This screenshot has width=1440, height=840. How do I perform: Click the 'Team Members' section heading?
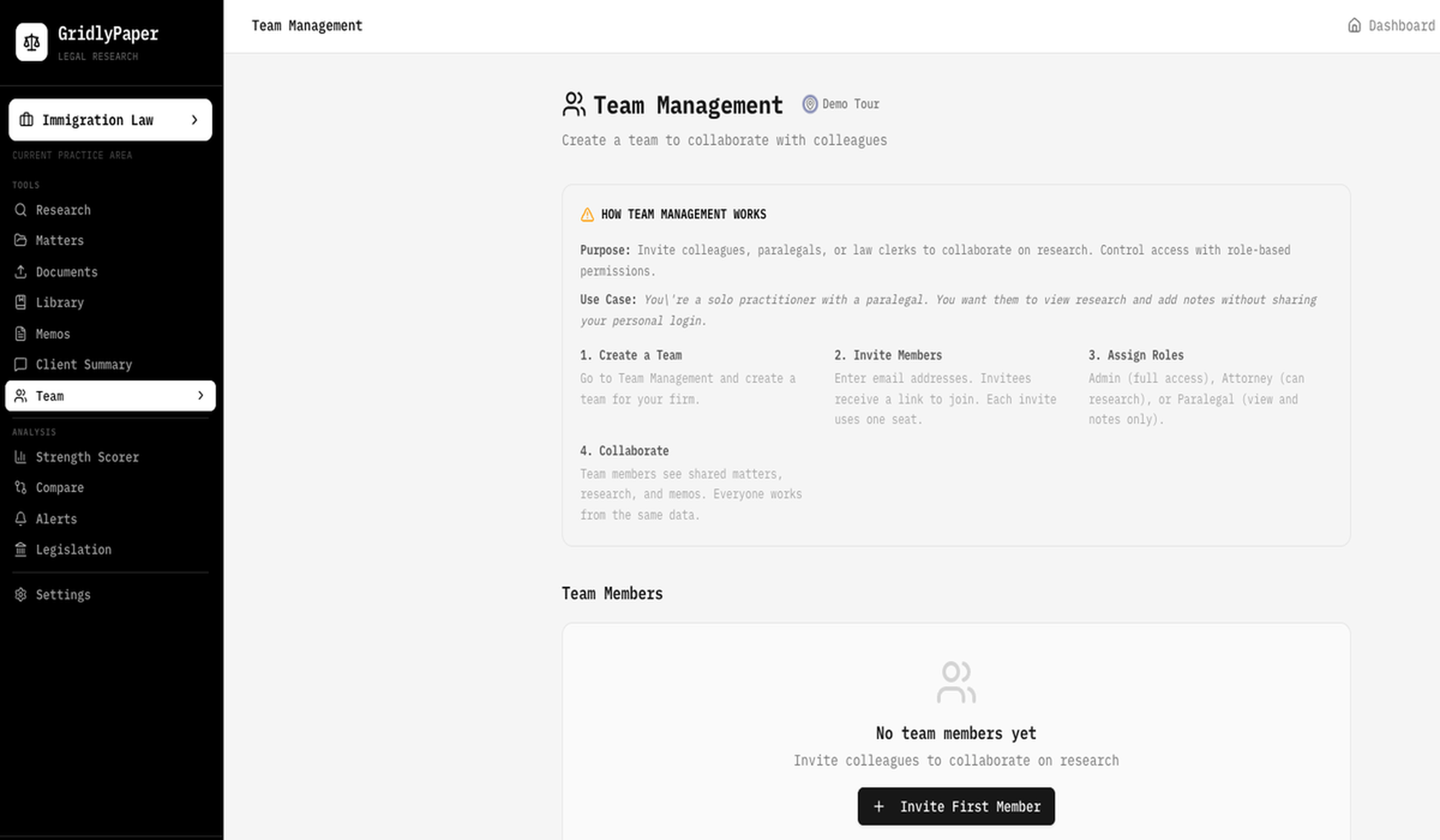click(612, 593)
